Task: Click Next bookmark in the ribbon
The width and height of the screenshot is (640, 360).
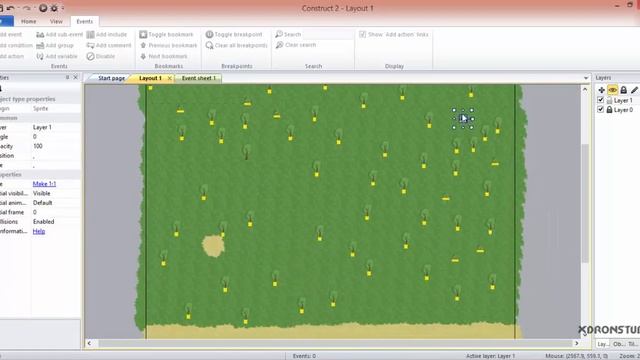Action: tap(164, 56)
